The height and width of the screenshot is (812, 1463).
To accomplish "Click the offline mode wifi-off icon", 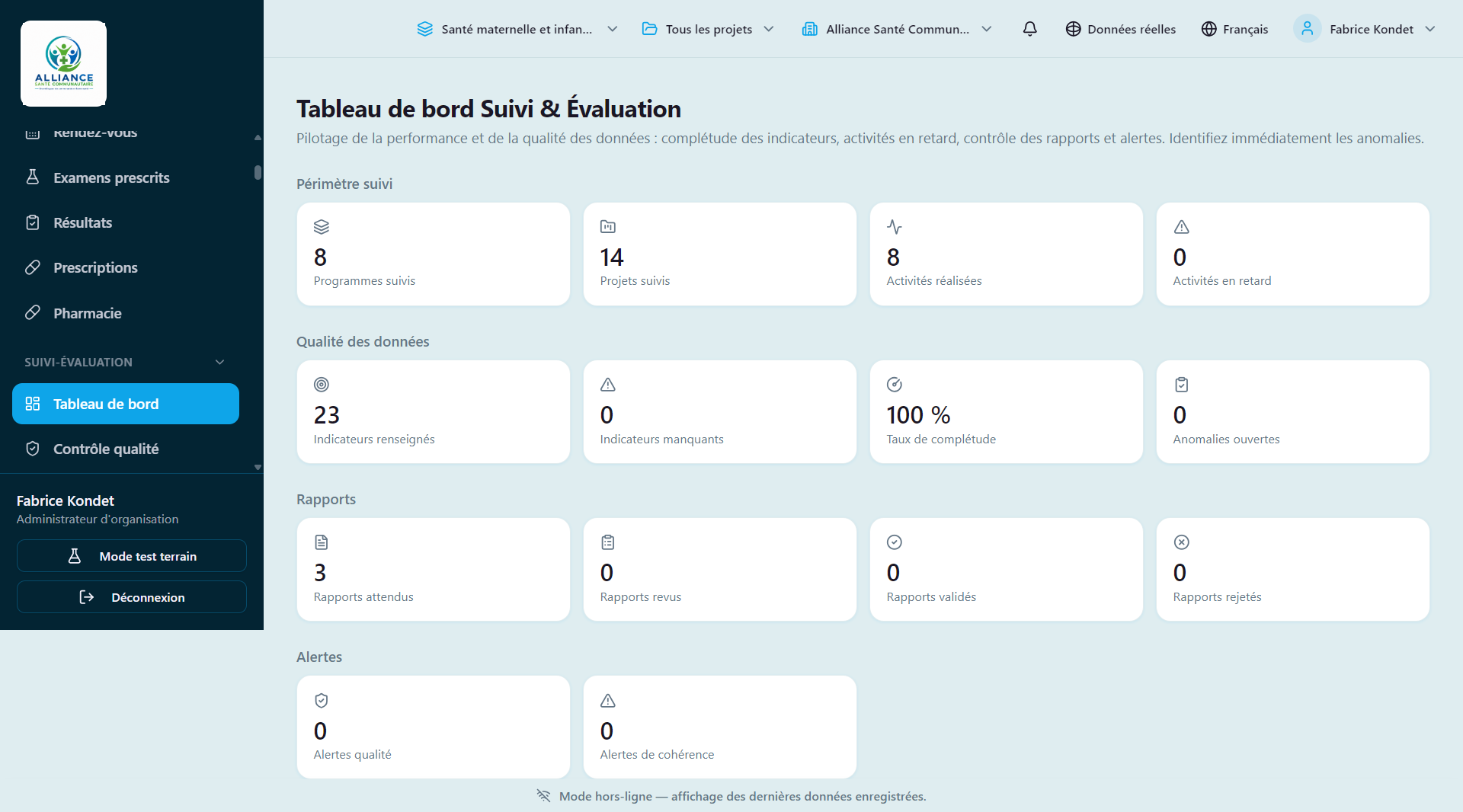I will [543, 796].
